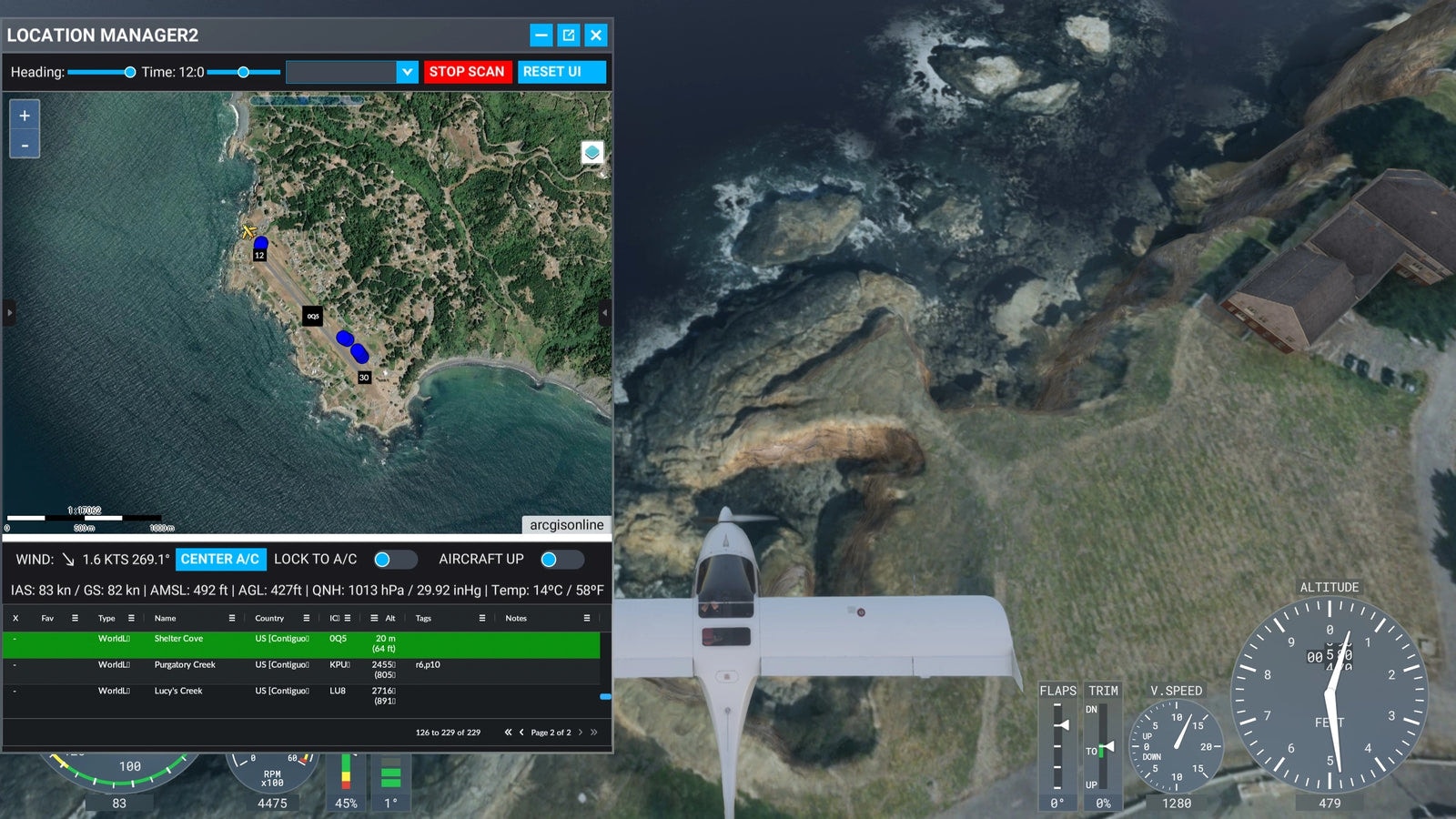Image resolution: width=1456 pixels, height=819 pixels.
Task: Click the Heading slider handle
Action: [130, 72]
